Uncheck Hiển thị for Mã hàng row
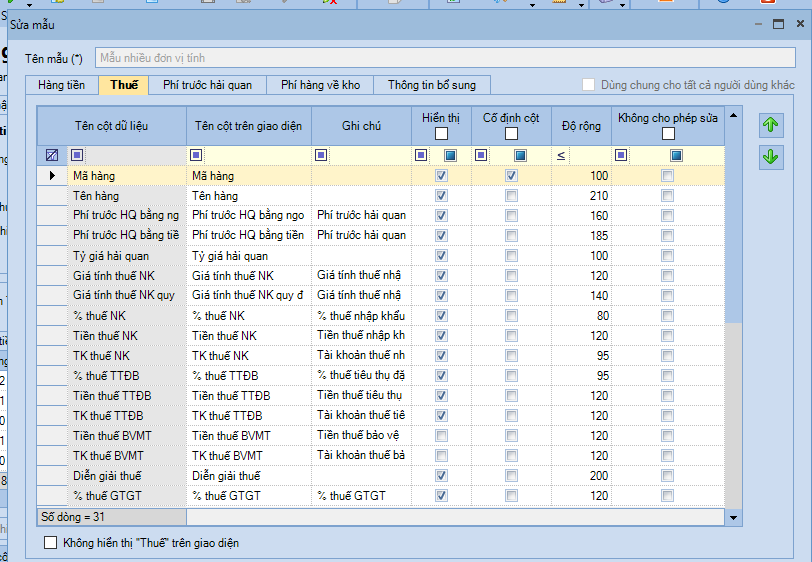The image size is (812, 562). 441,176
